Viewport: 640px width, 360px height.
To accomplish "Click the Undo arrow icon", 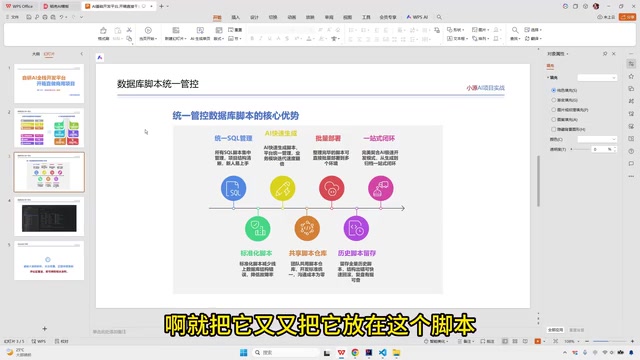I will tap(61, 17).
